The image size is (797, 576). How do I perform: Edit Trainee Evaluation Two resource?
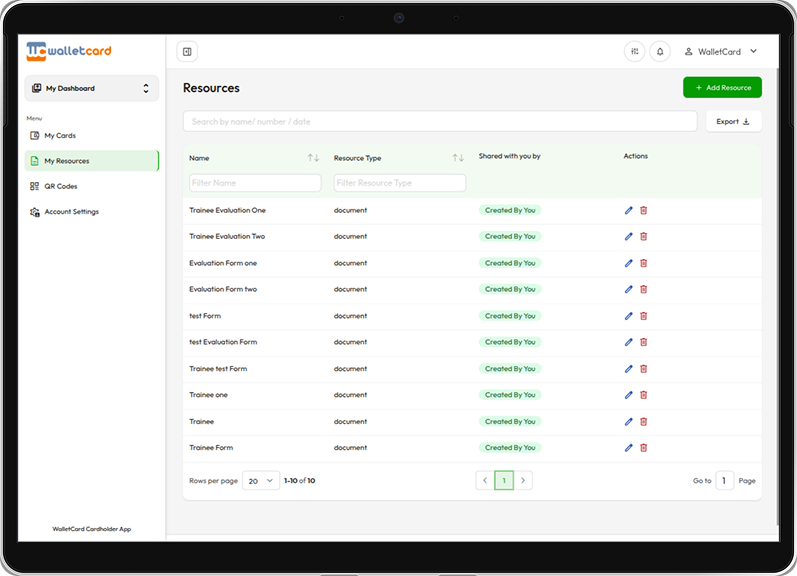629,236
